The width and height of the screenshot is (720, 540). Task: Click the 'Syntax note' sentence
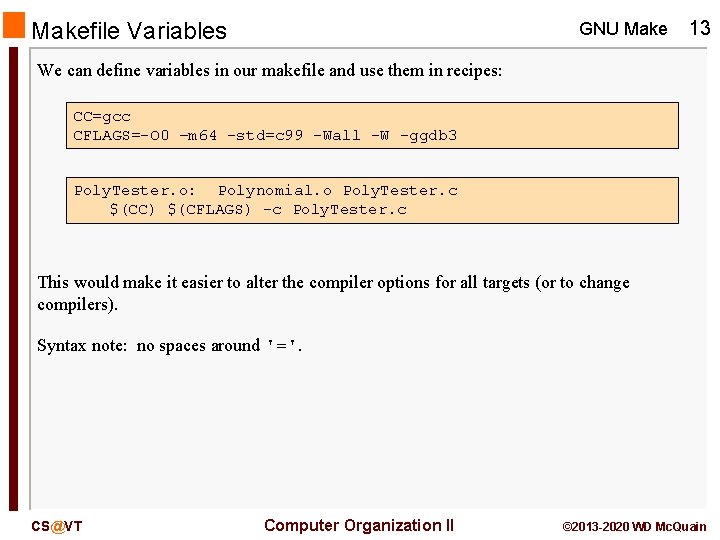pos(169,345)
